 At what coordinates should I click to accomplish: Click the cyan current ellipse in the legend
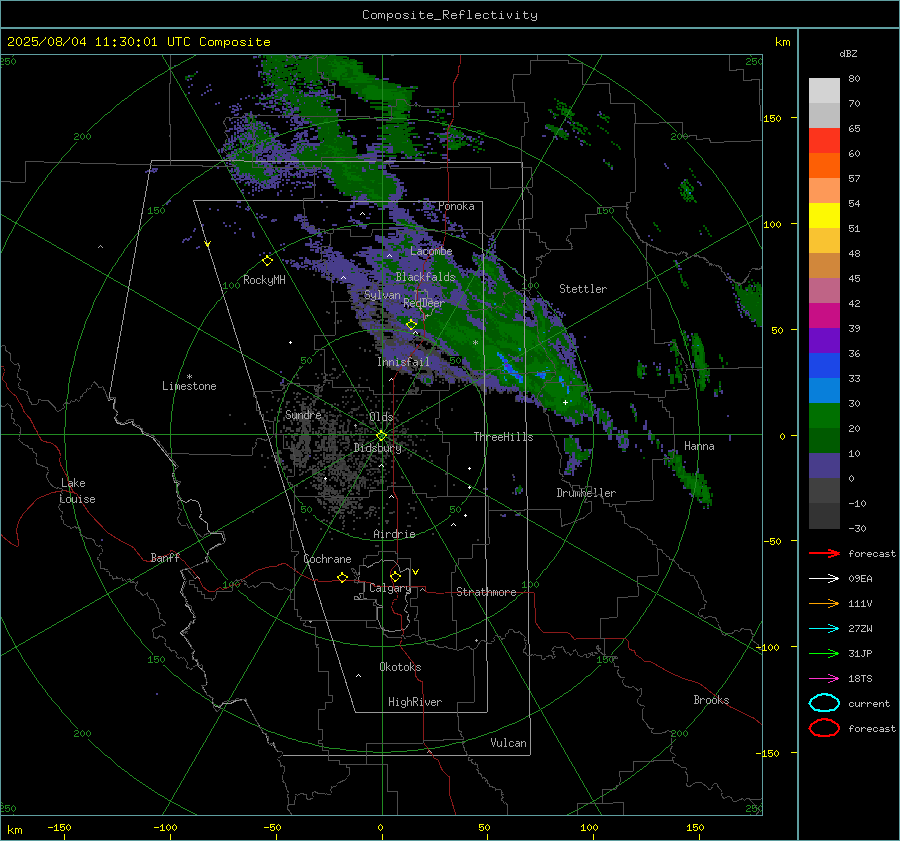[824, 703]
